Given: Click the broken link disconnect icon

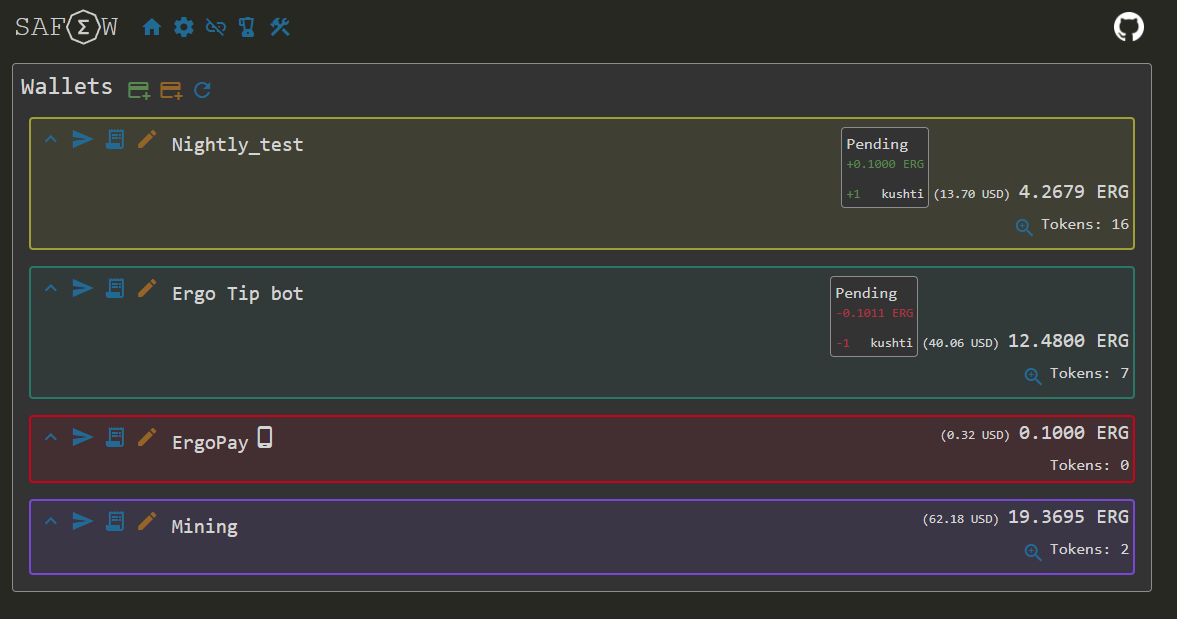Looking at the screenshot, I should tap(215, 28).
